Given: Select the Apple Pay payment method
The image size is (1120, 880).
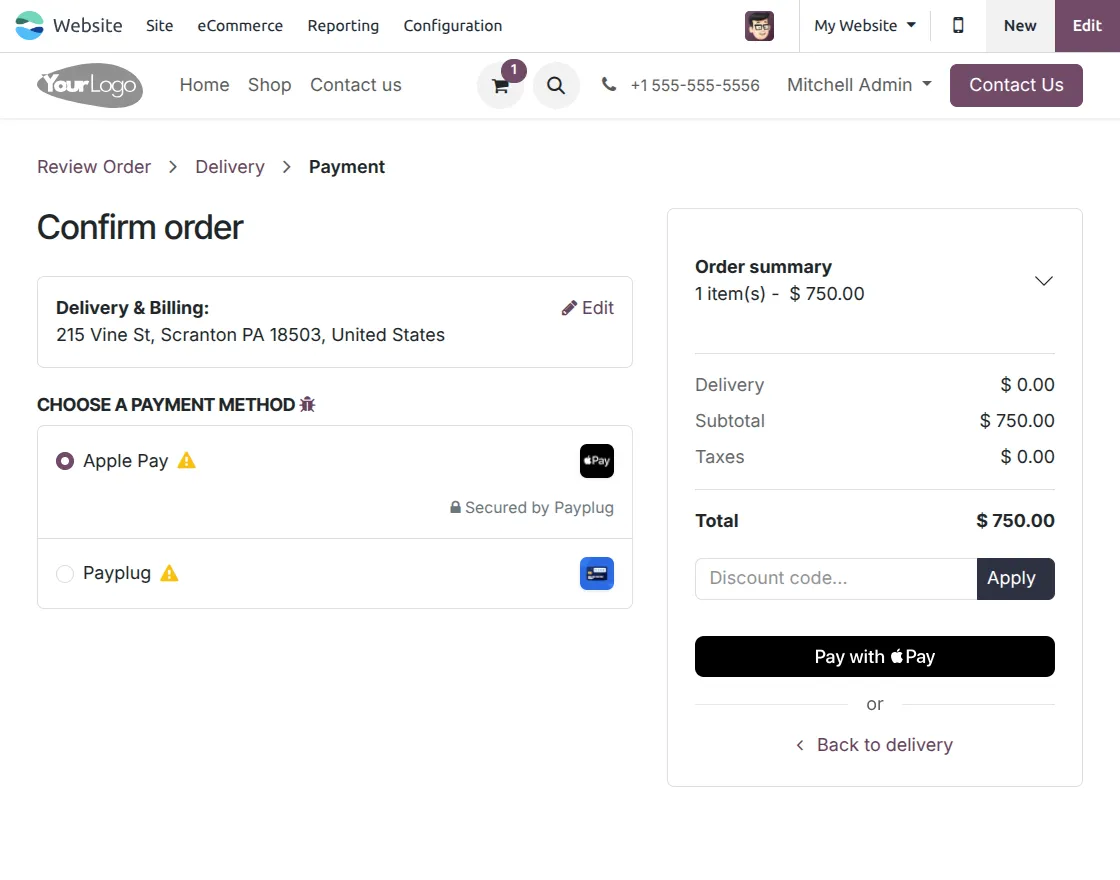Looking at the screenshot, I should (x=64, y=461).
